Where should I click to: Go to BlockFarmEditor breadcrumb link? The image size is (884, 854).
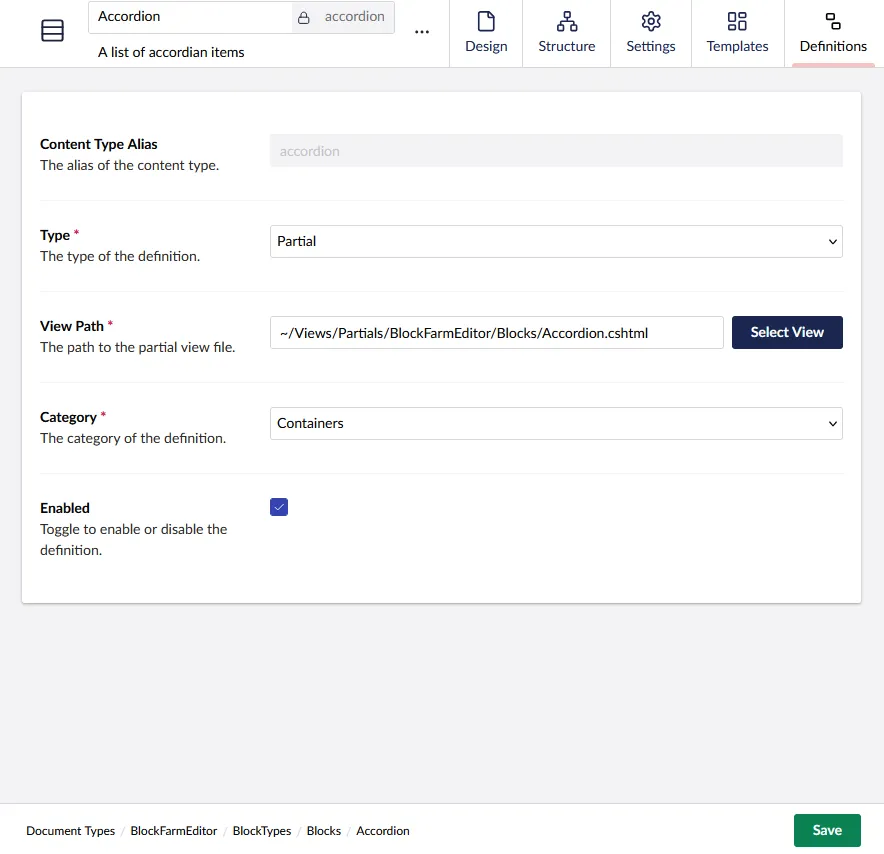[174, 831]
